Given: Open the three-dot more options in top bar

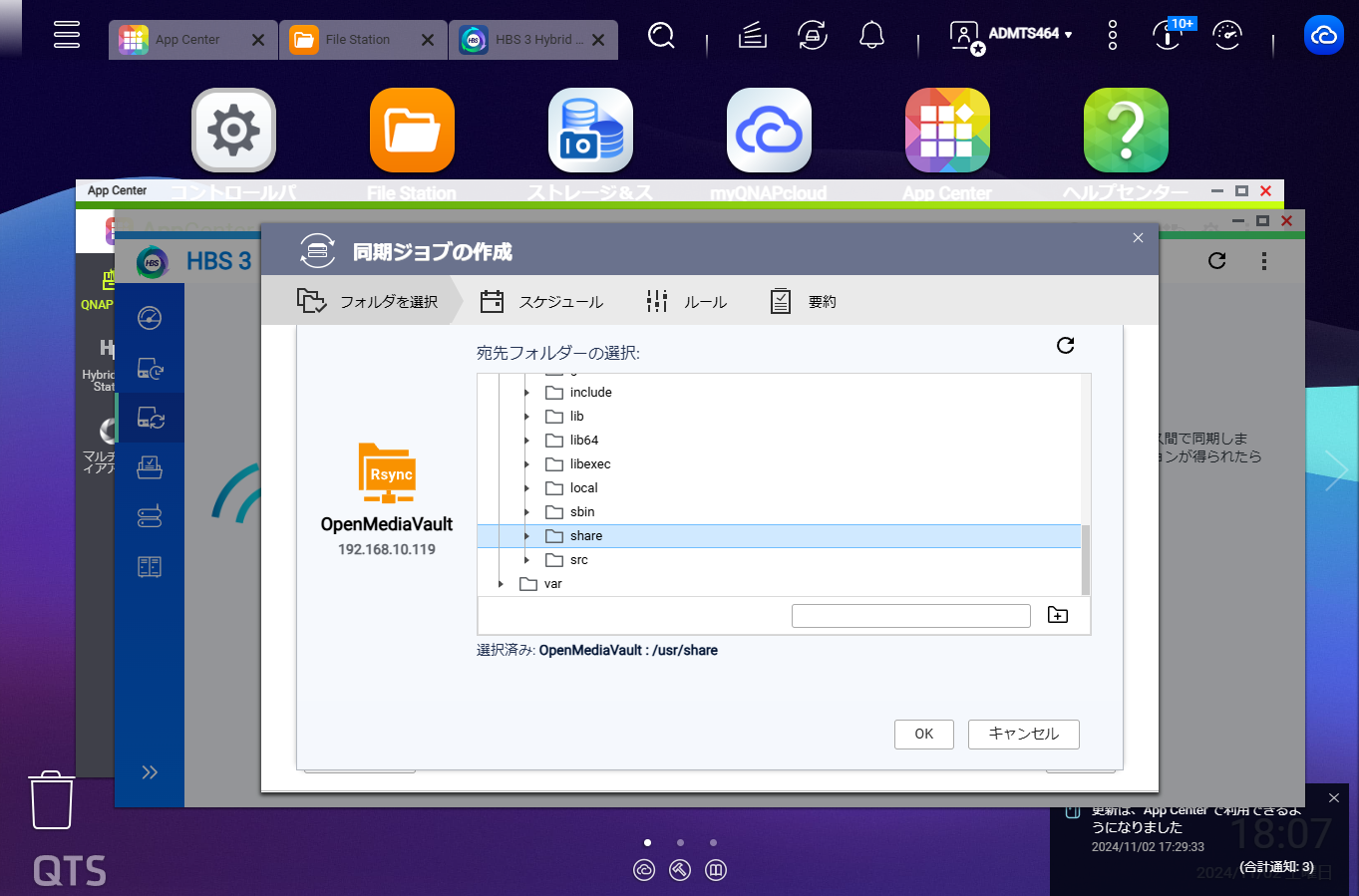Looking at the screenshot, I should click(x=1113, y=36).
